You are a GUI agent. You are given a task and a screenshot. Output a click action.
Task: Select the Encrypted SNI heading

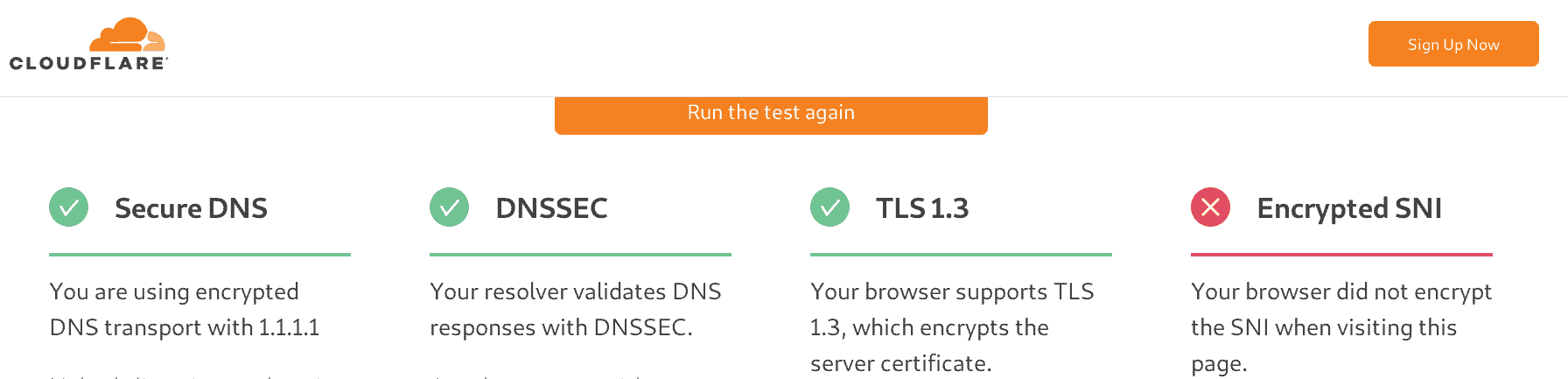[1349, 209]
